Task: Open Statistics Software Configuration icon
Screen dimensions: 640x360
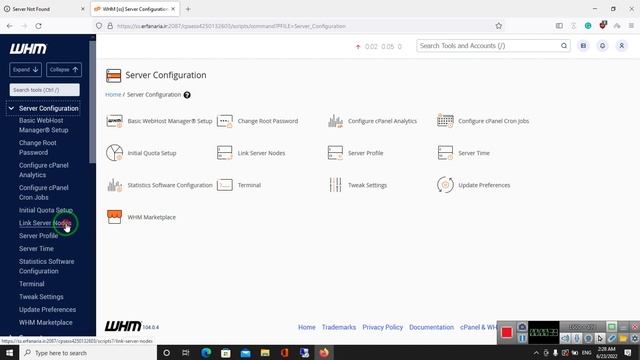Action: (x=114, y=185)
